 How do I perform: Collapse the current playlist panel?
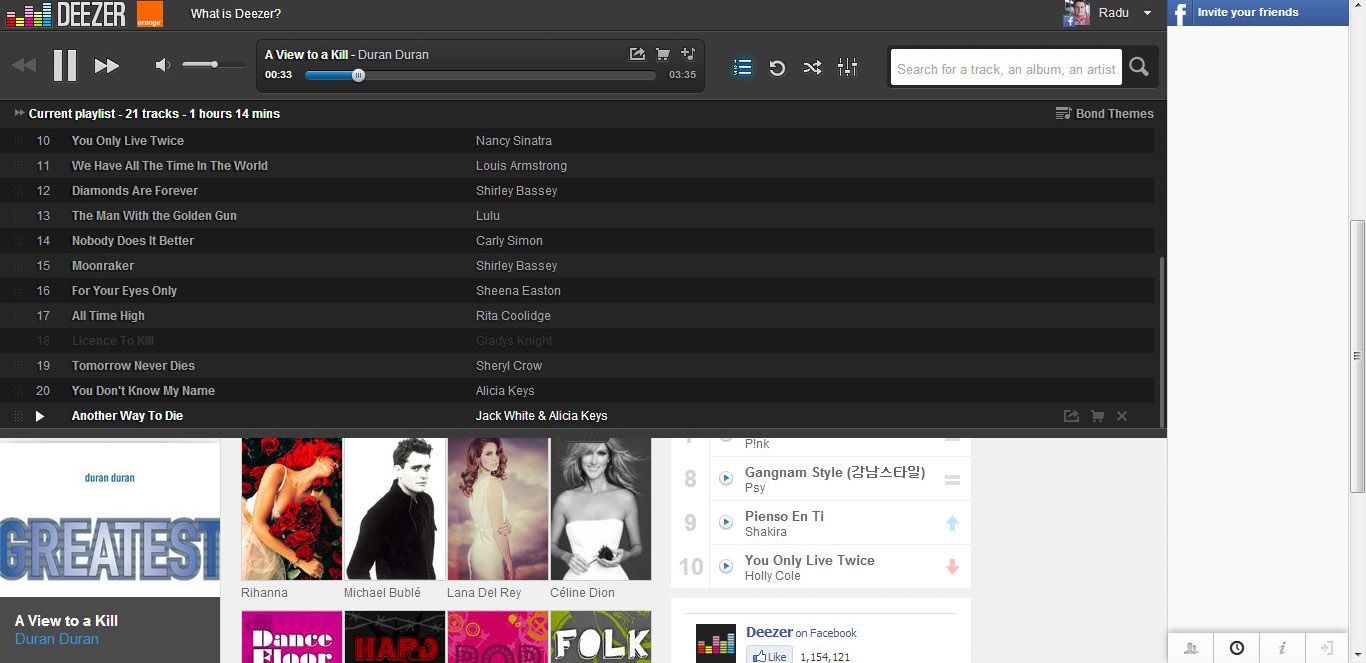20,113
